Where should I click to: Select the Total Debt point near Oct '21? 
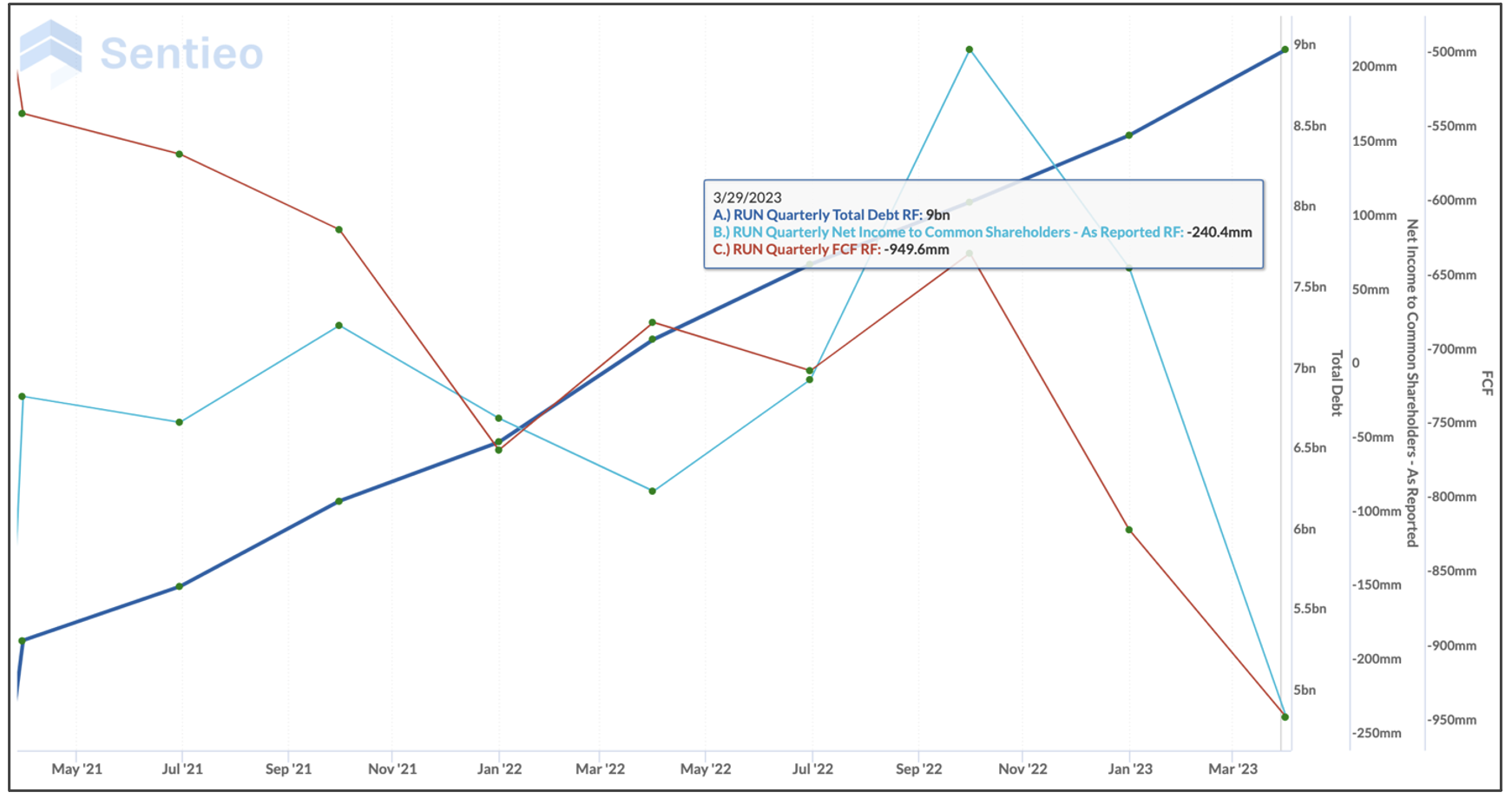coord(339,501)
